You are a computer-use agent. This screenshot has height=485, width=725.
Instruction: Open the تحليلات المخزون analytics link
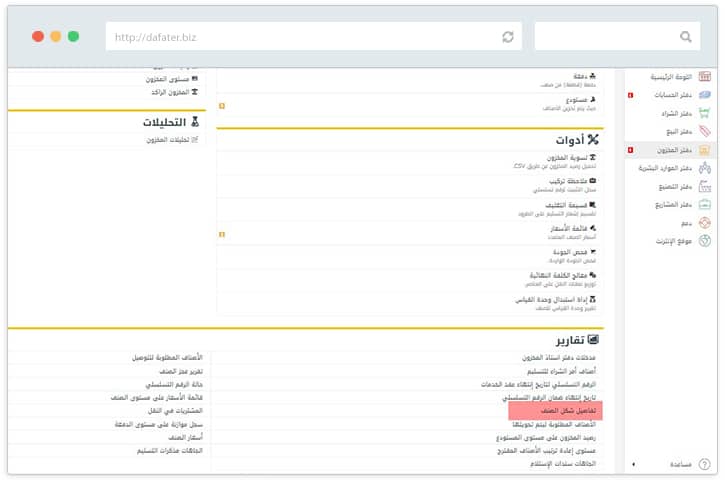168,140
